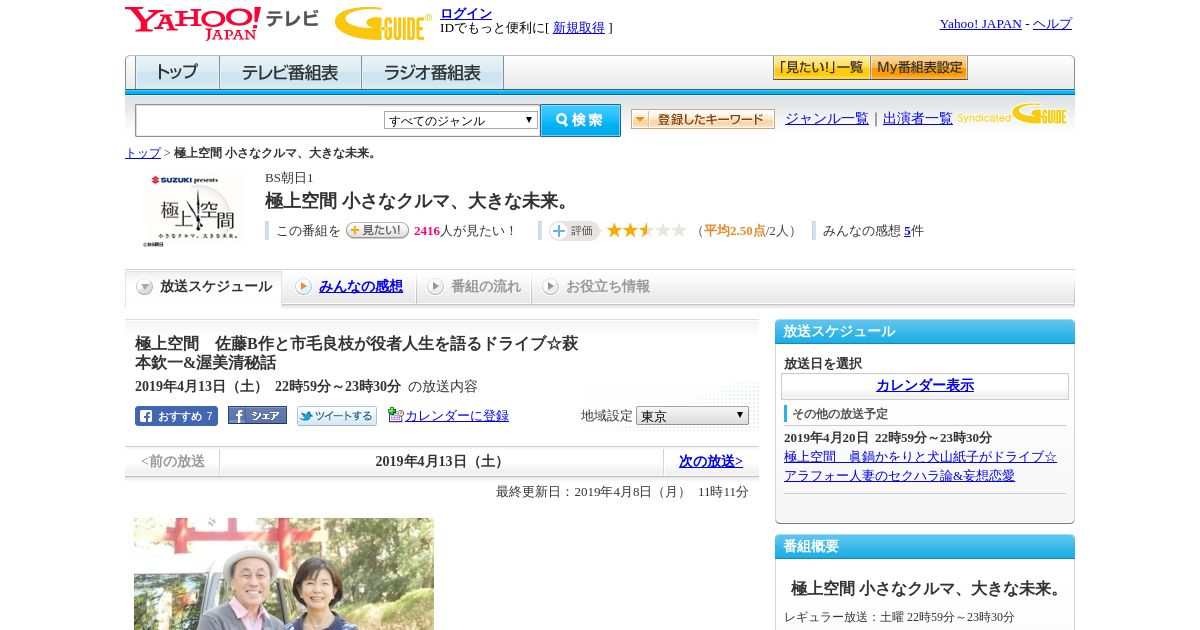The image size is (1200, 630).
Task: Open the 新規取得 registration link
Action: [579, 28]
